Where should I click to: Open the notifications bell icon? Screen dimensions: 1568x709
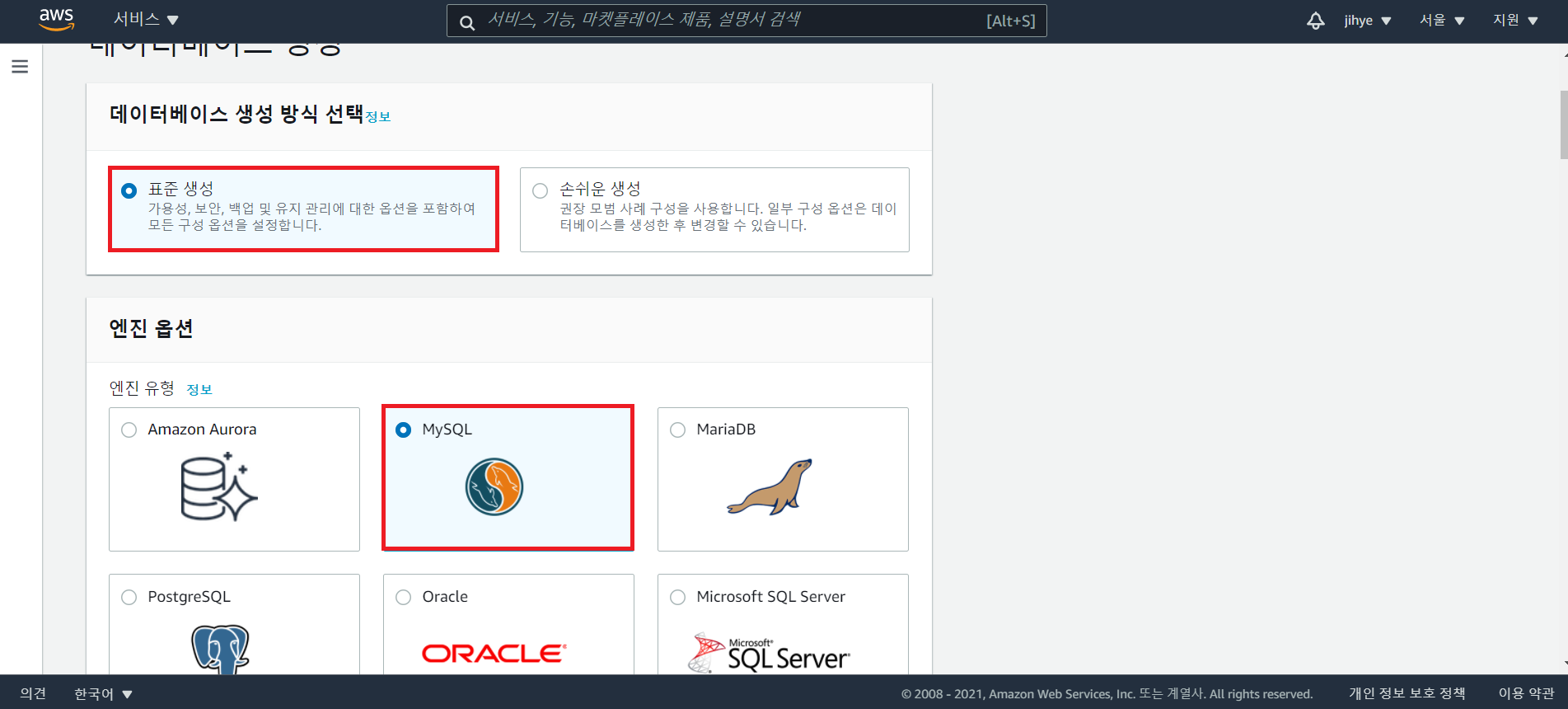(1316, 21)
